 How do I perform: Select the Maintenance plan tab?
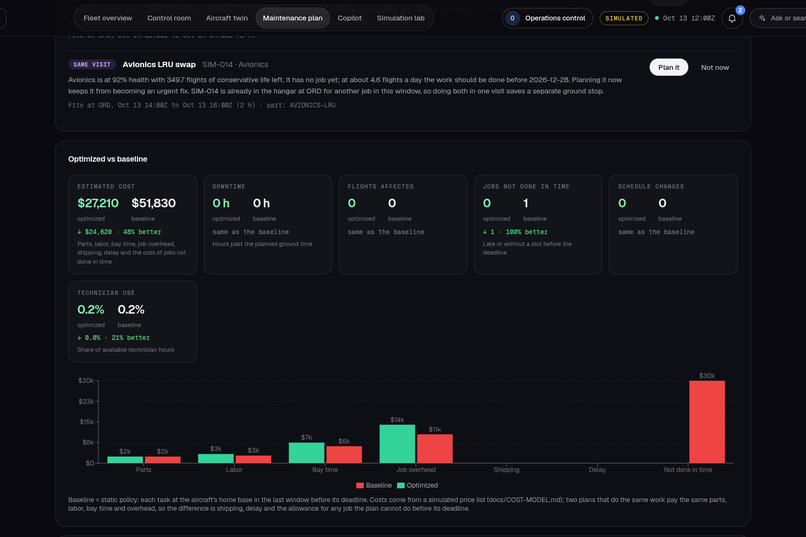click(292, 18)
